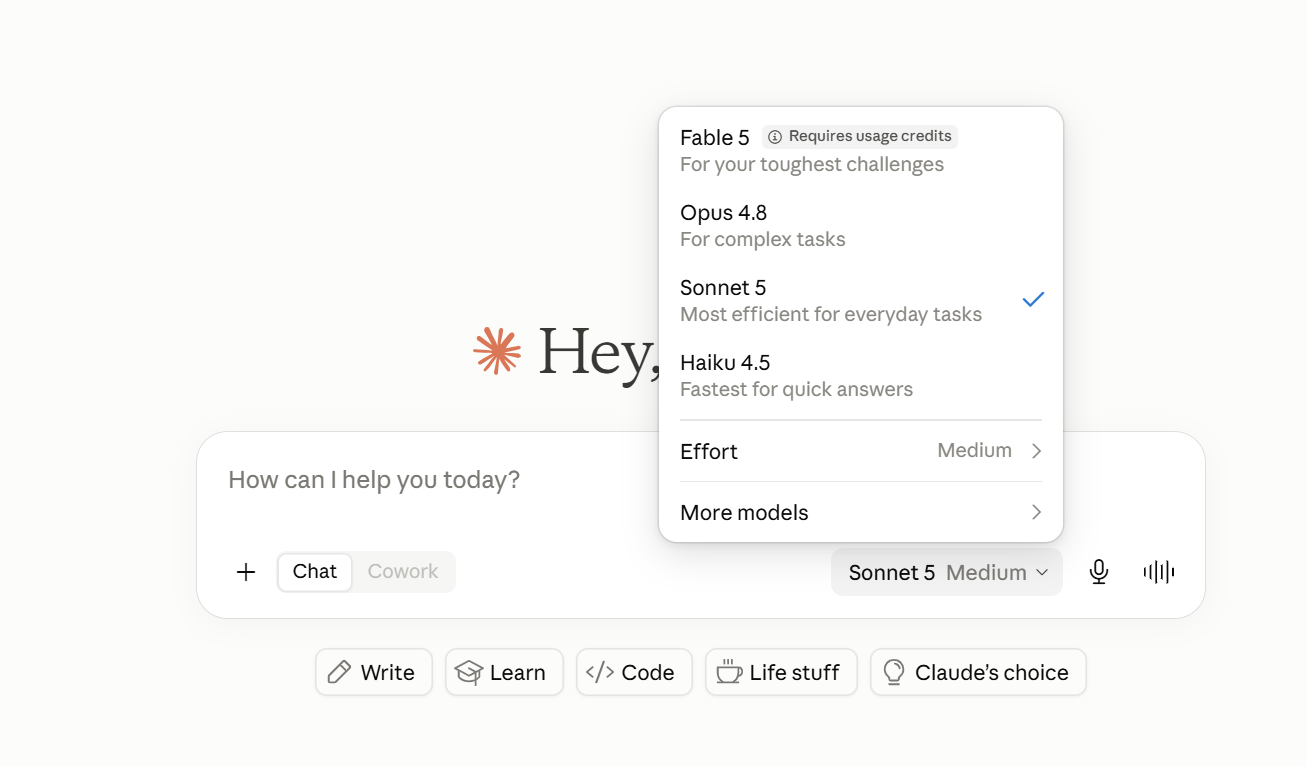
Task: Select the Opus 4.8 model
Action: click(x=861, y=225)
